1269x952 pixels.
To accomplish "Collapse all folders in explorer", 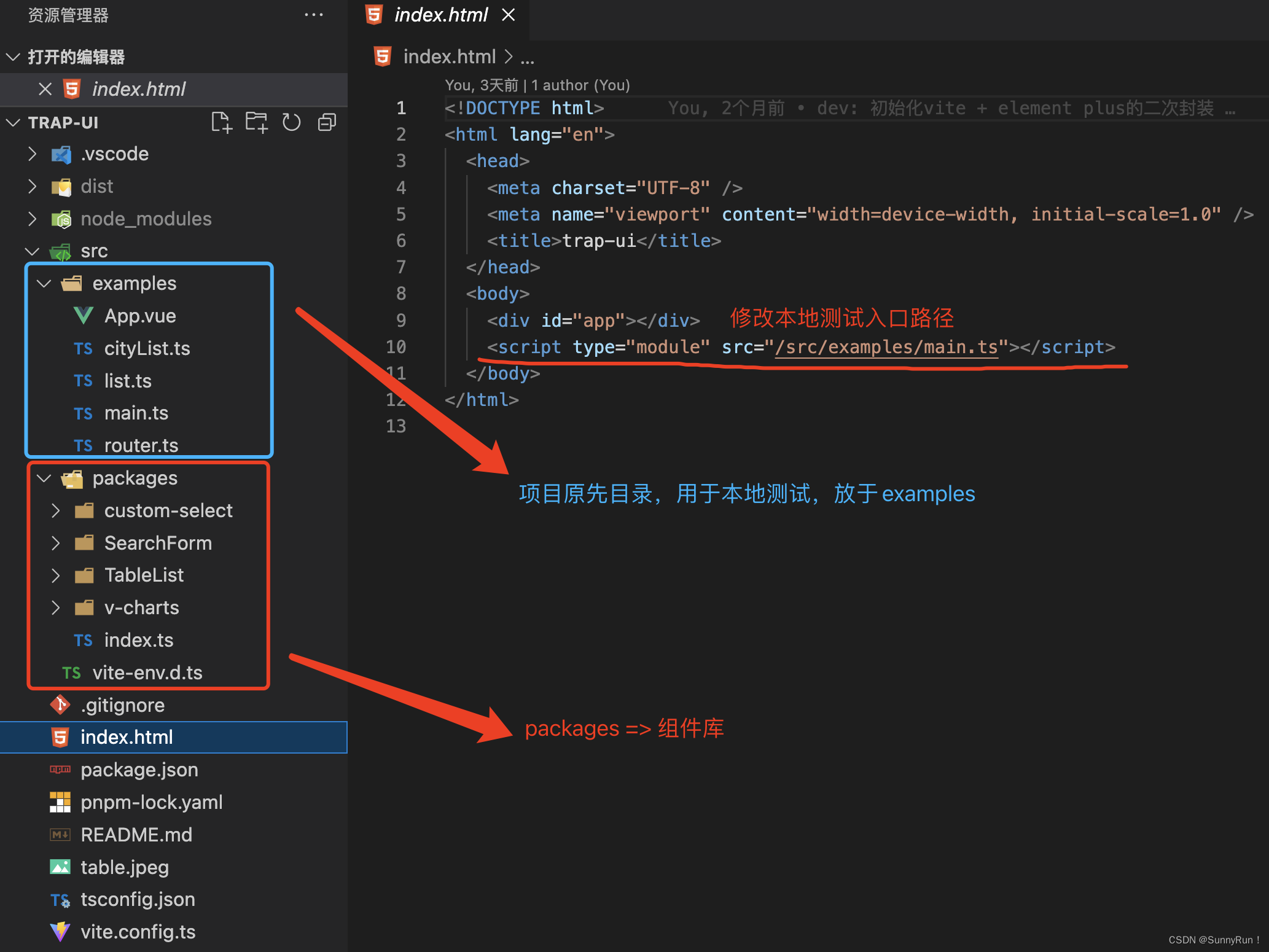I will 327,122.
